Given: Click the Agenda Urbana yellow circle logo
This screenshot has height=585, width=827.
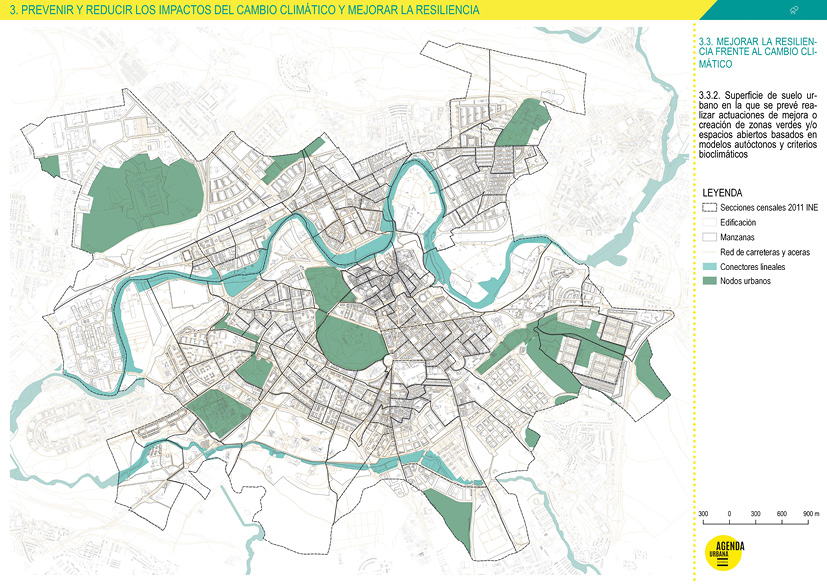Looking at the screenshot, I should pyautogui.click(x=720, y=555).
